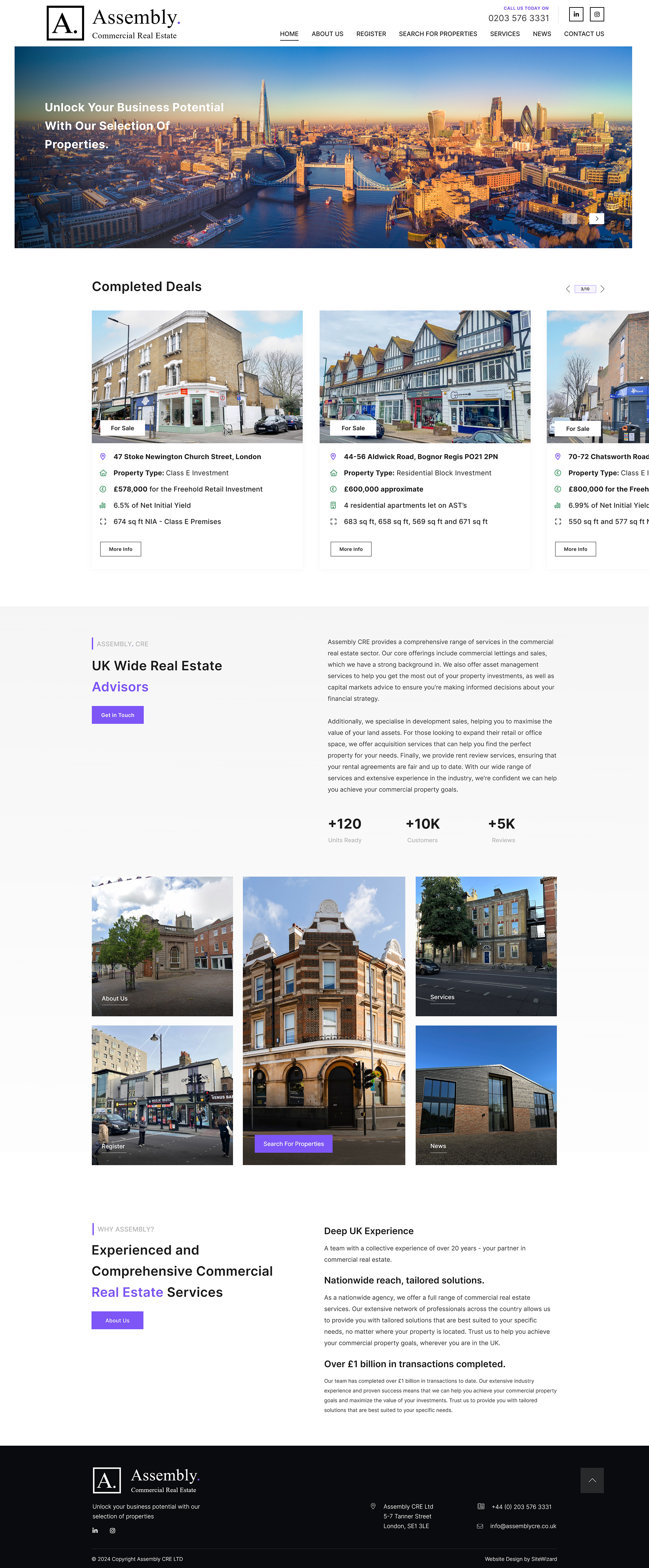The image size is (649, 1568).
Task: Click the footer email envelope icon
Action: [x=480, y=1526]
